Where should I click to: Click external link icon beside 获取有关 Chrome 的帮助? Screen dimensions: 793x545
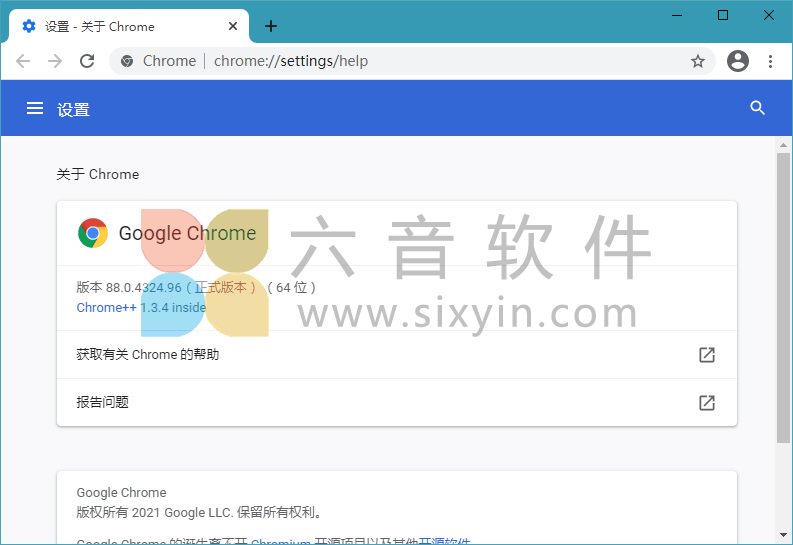[707, 355]
